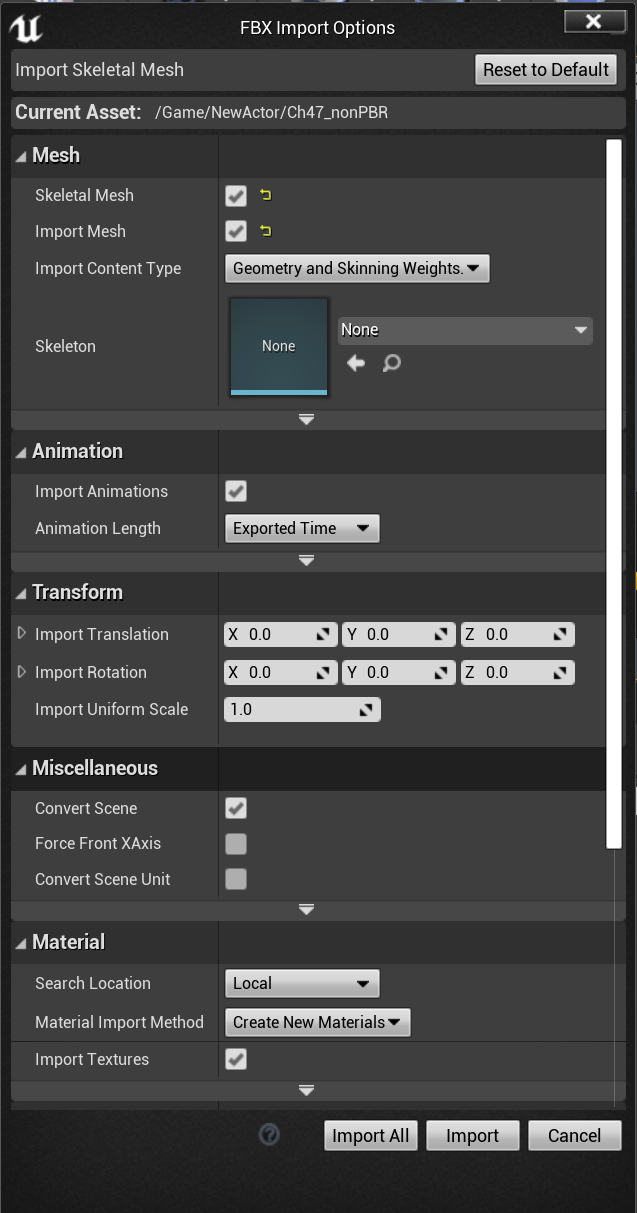Click spinner handle on Import Translation Z
This screenshot has height=1213, width=637.
[560, 634]
